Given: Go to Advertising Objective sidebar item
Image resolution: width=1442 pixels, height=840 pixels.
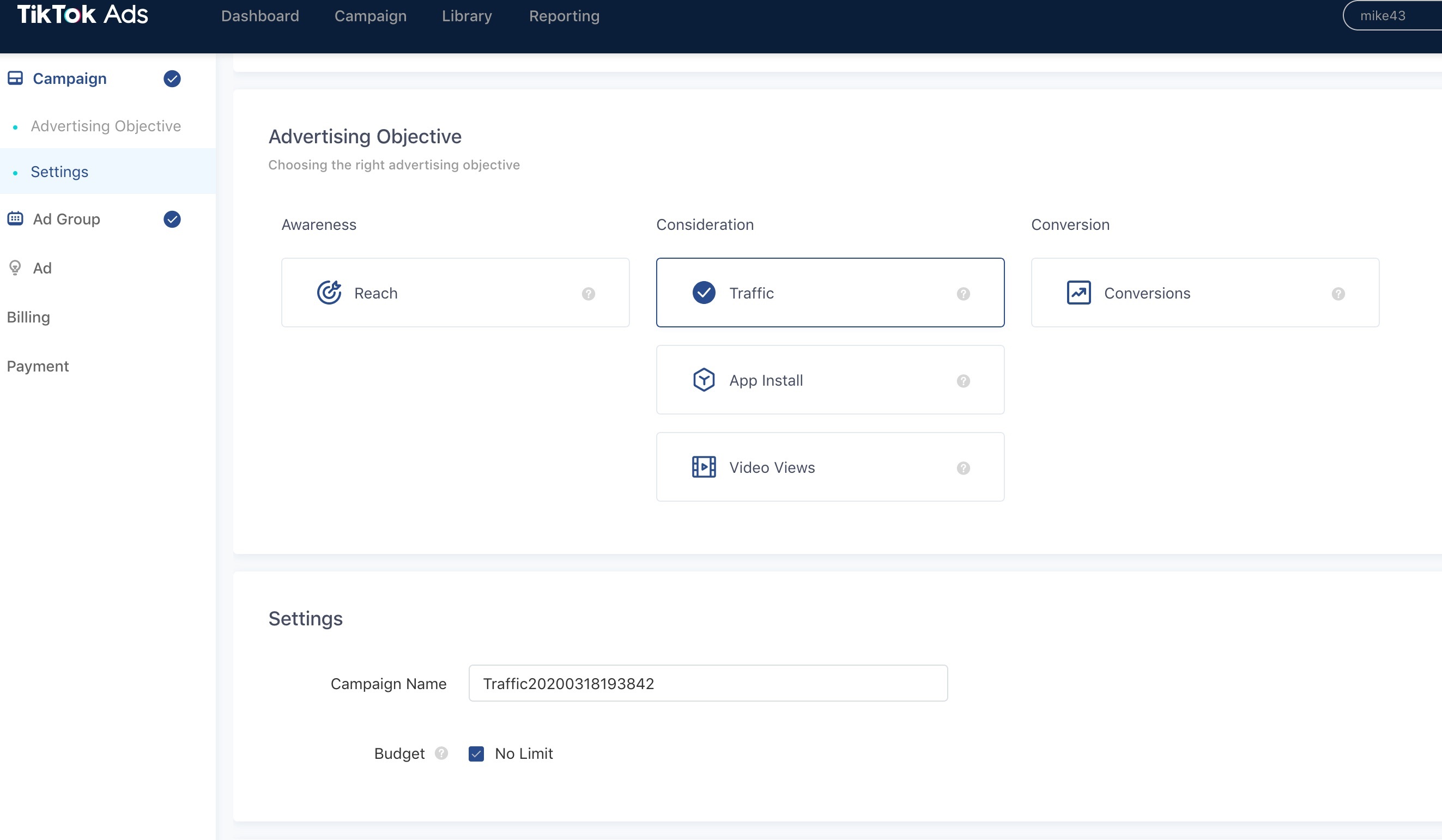Looking at the screenshot, I should (106, 126).
